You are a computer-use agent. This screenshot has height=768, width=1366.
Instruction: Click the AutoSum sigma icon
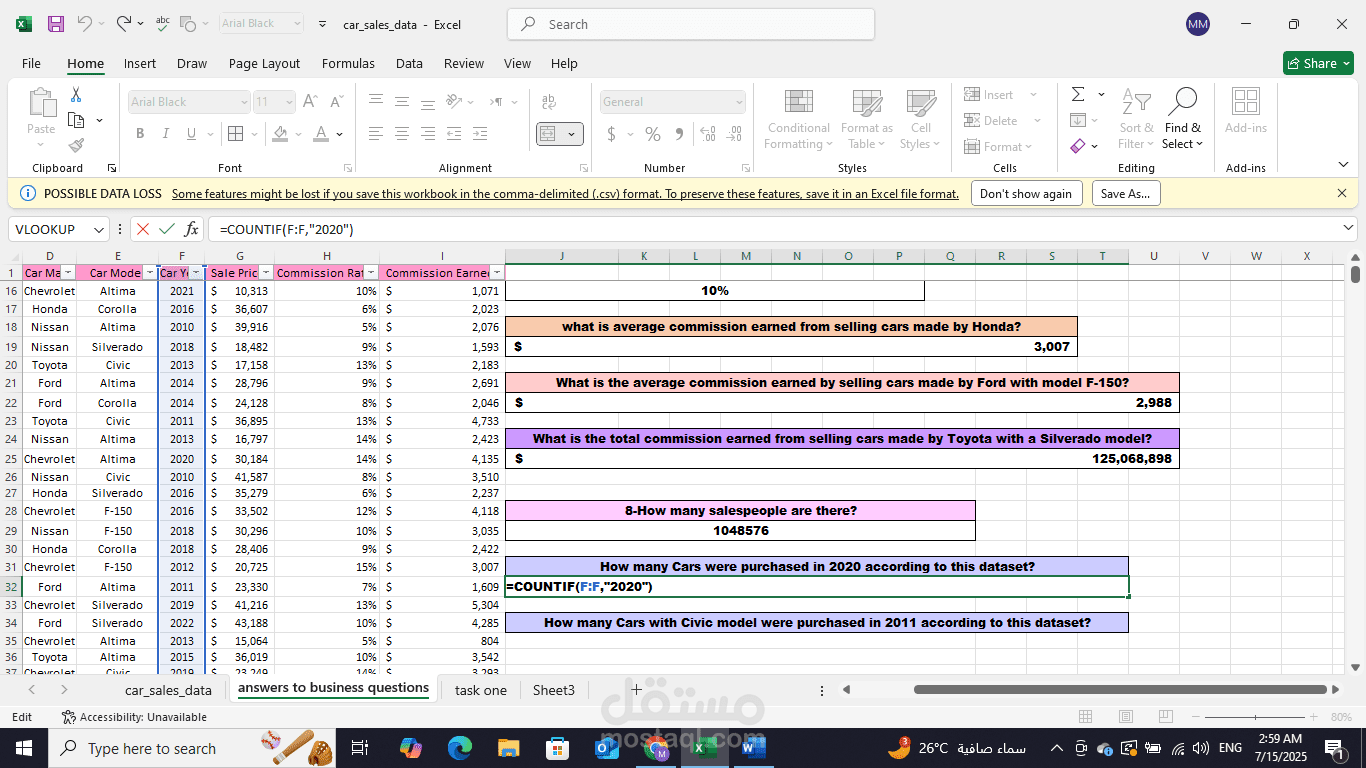point(1078,95)
